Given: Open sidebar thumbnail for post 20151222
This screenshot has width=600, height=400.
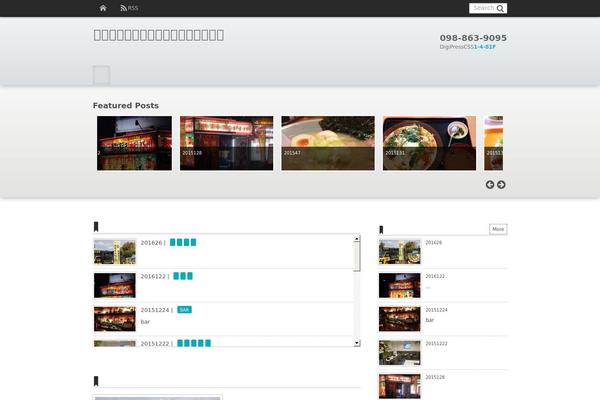Looking at the screenshot, I should click(x=399, y=353).
